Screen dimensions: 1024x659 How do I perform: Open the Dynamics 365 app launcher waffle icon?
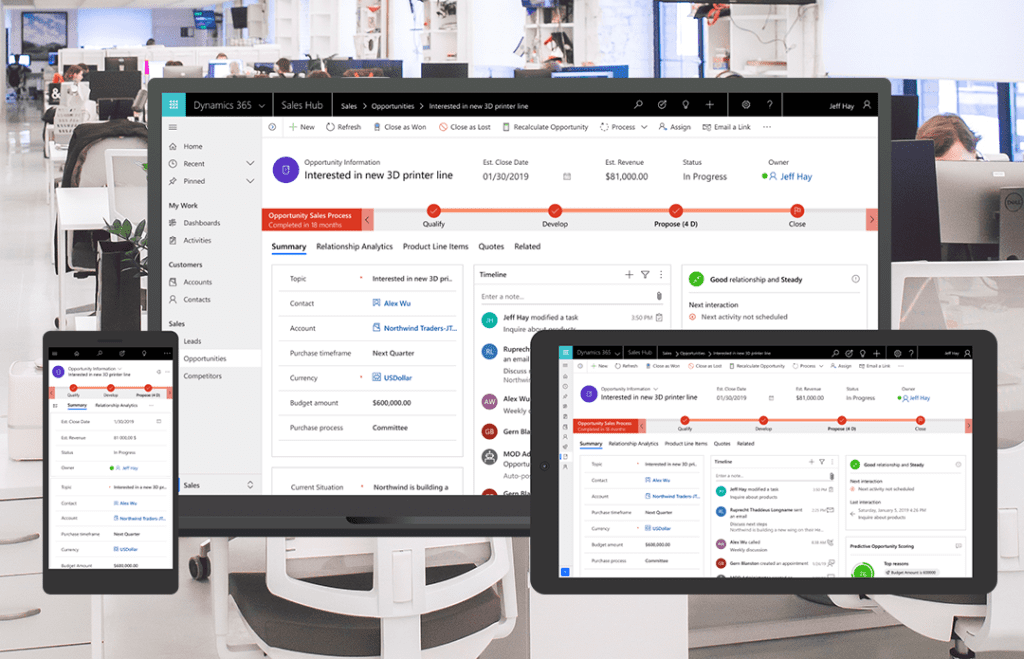pyautogui.click(x=173, y=104)
